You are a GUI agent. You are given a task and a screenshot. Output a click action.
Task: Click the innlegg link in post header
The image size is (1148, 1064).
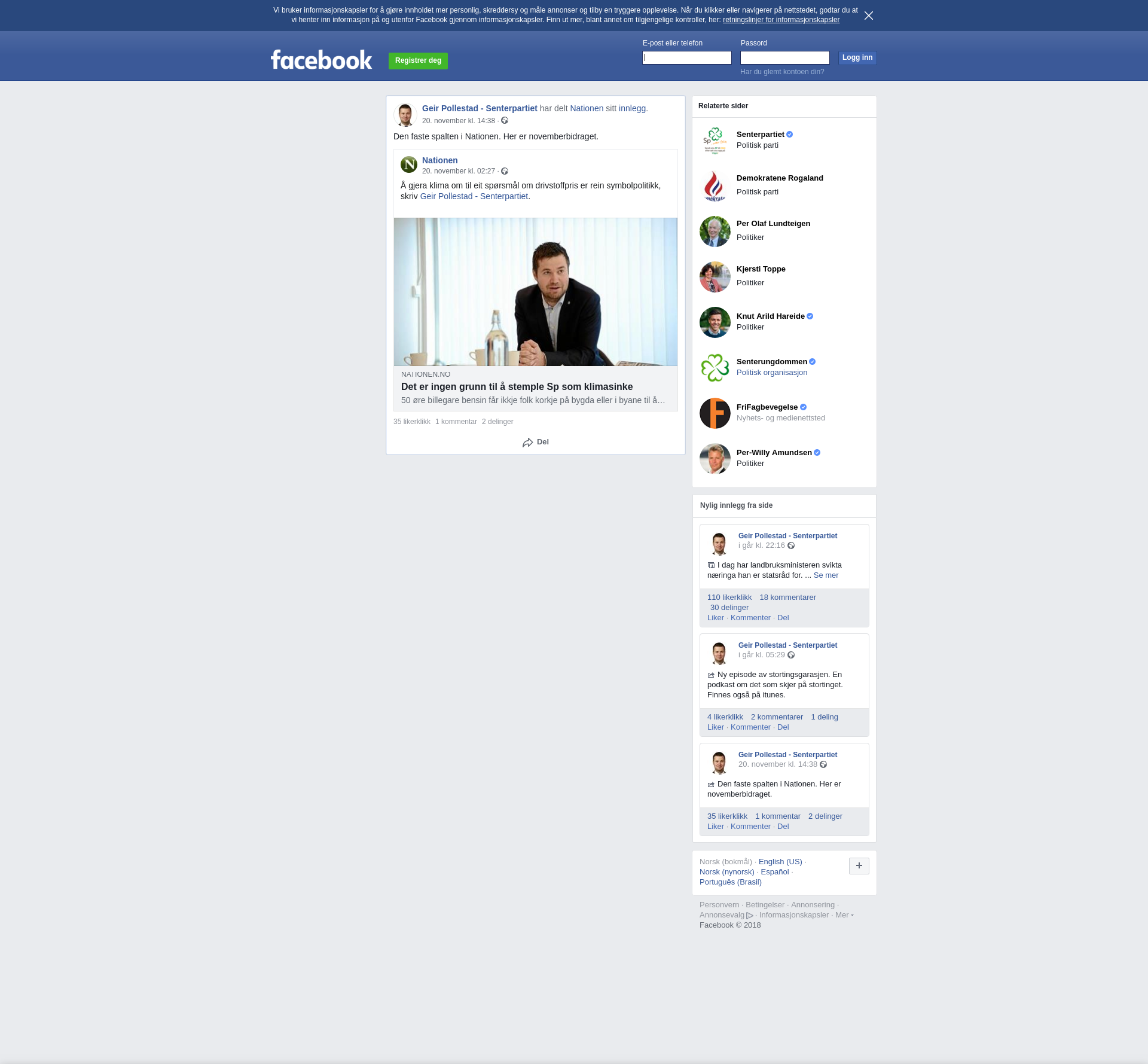(x=632, y=108)
